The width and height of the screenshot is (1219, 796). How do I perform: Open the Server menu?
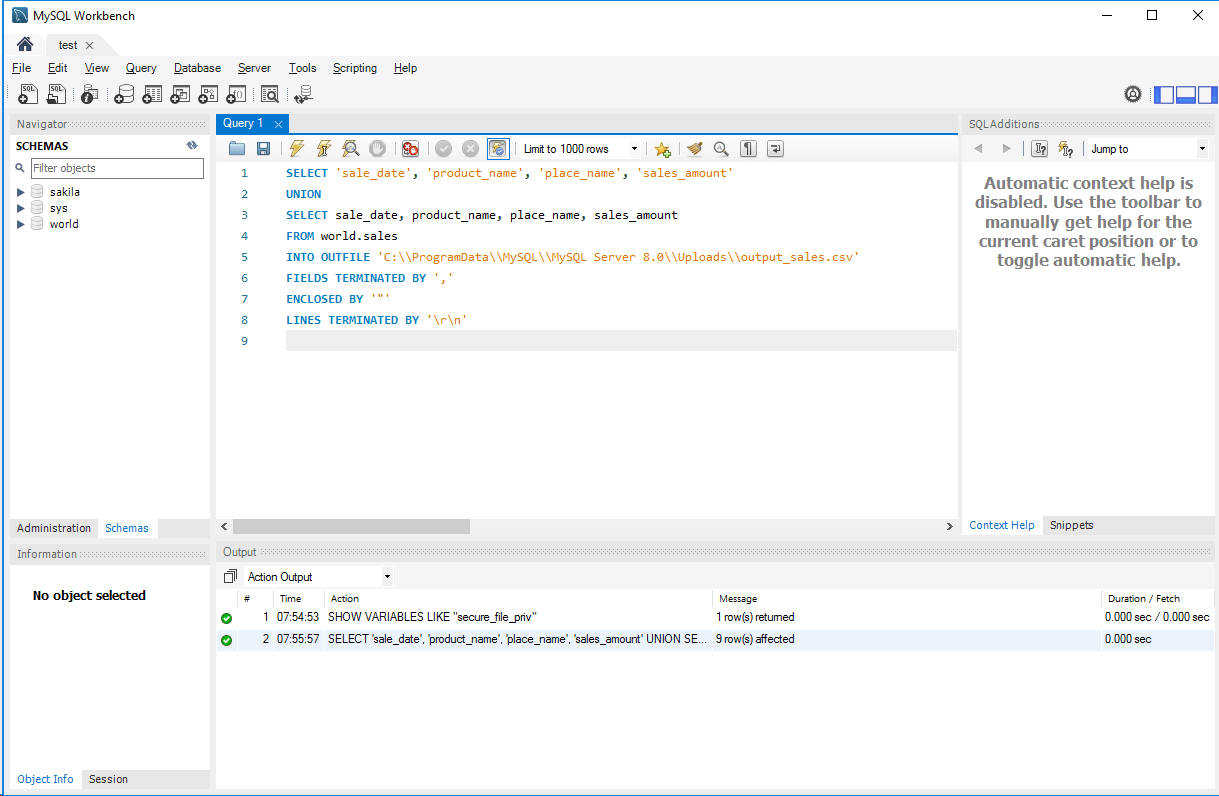[254, 68]
